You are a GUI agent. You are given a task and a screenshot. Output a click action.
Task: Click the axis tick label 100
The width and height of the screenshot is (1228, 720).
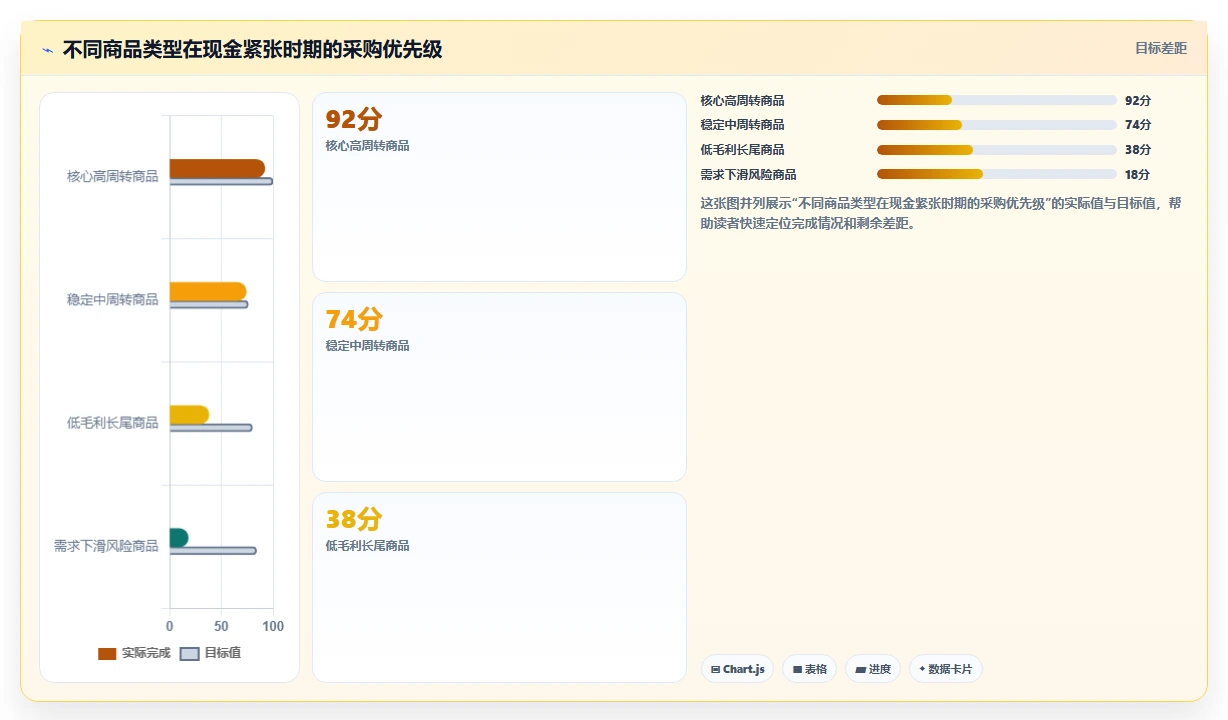pos(273,626)
